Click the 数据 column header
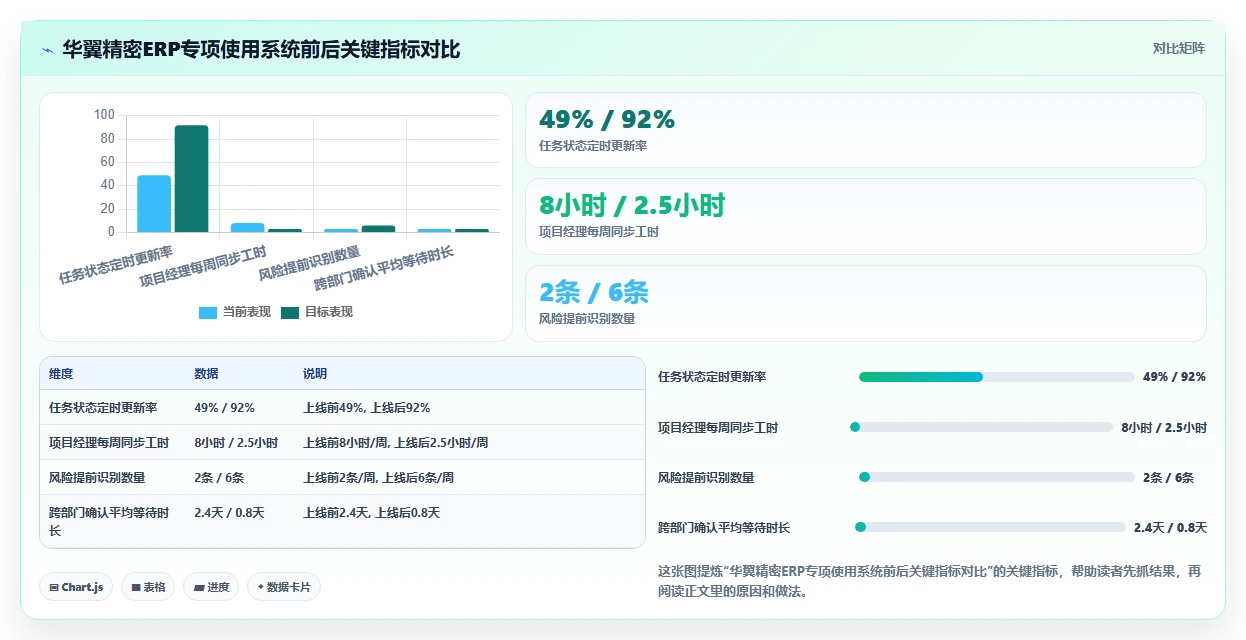The width and height of the screenshot is (1246, 640). [x=206, y=374]
